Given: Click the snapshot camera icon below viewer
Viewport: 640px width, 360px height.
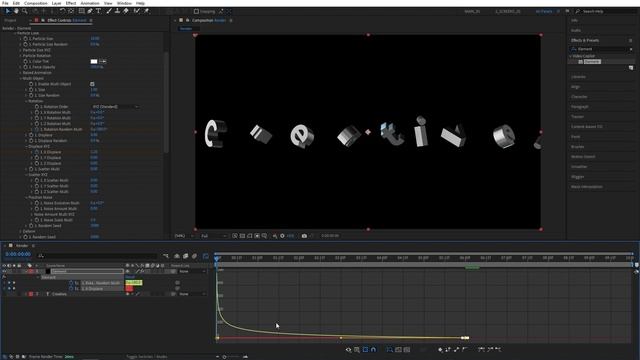Looking at the screenshot, I should pyautogui.click(x=304, y=236).
